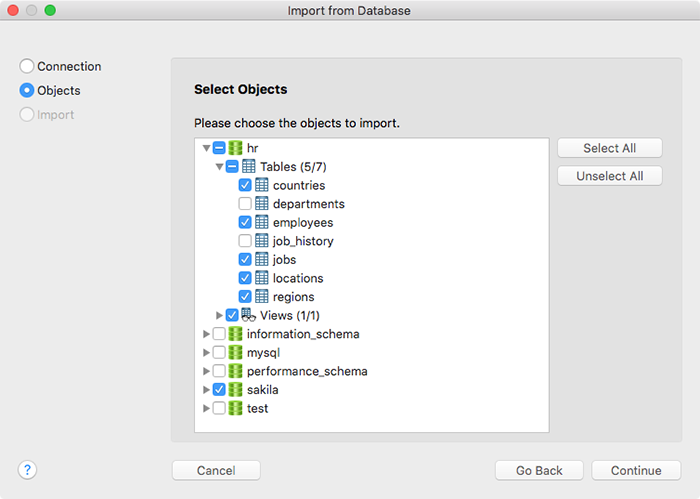Click the job_history table icon
This screenshot has height=499, width=700.
[x=262, y=241]
